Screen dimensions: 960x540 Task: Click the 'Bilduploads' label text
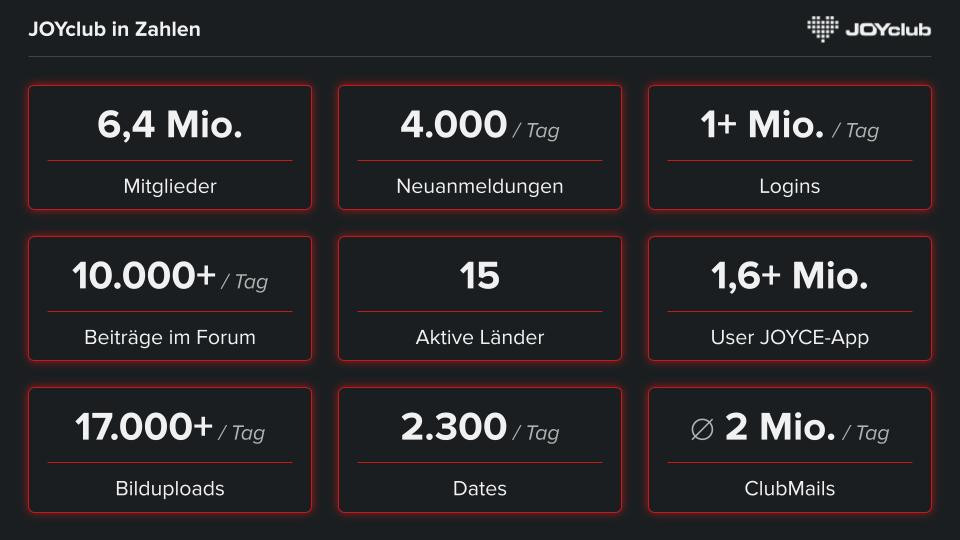coord(170,489)
